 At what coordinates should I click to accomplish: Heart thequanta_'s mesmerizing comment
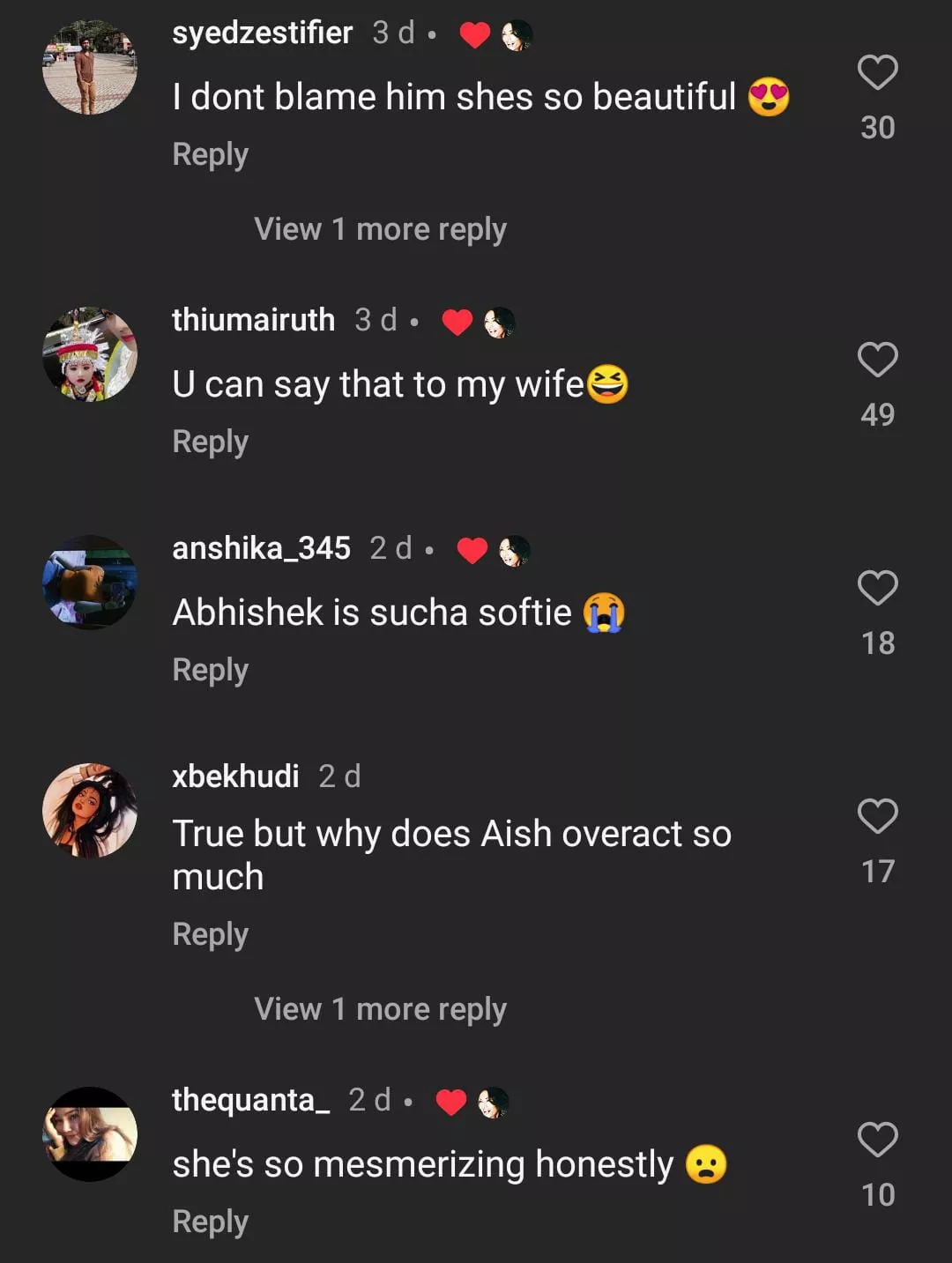click(877, 1140)
